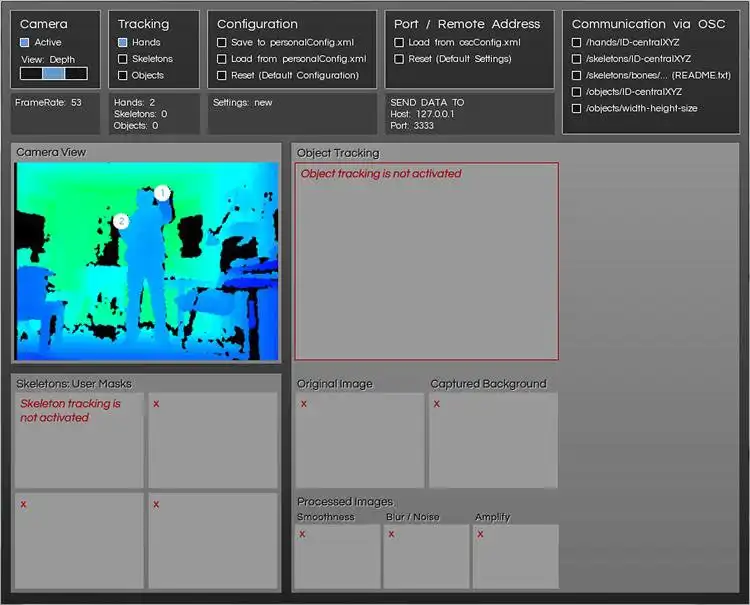This screenshot has height=605, width=750.
Task: Click the Smoothness panel red x
Action: 302,534
